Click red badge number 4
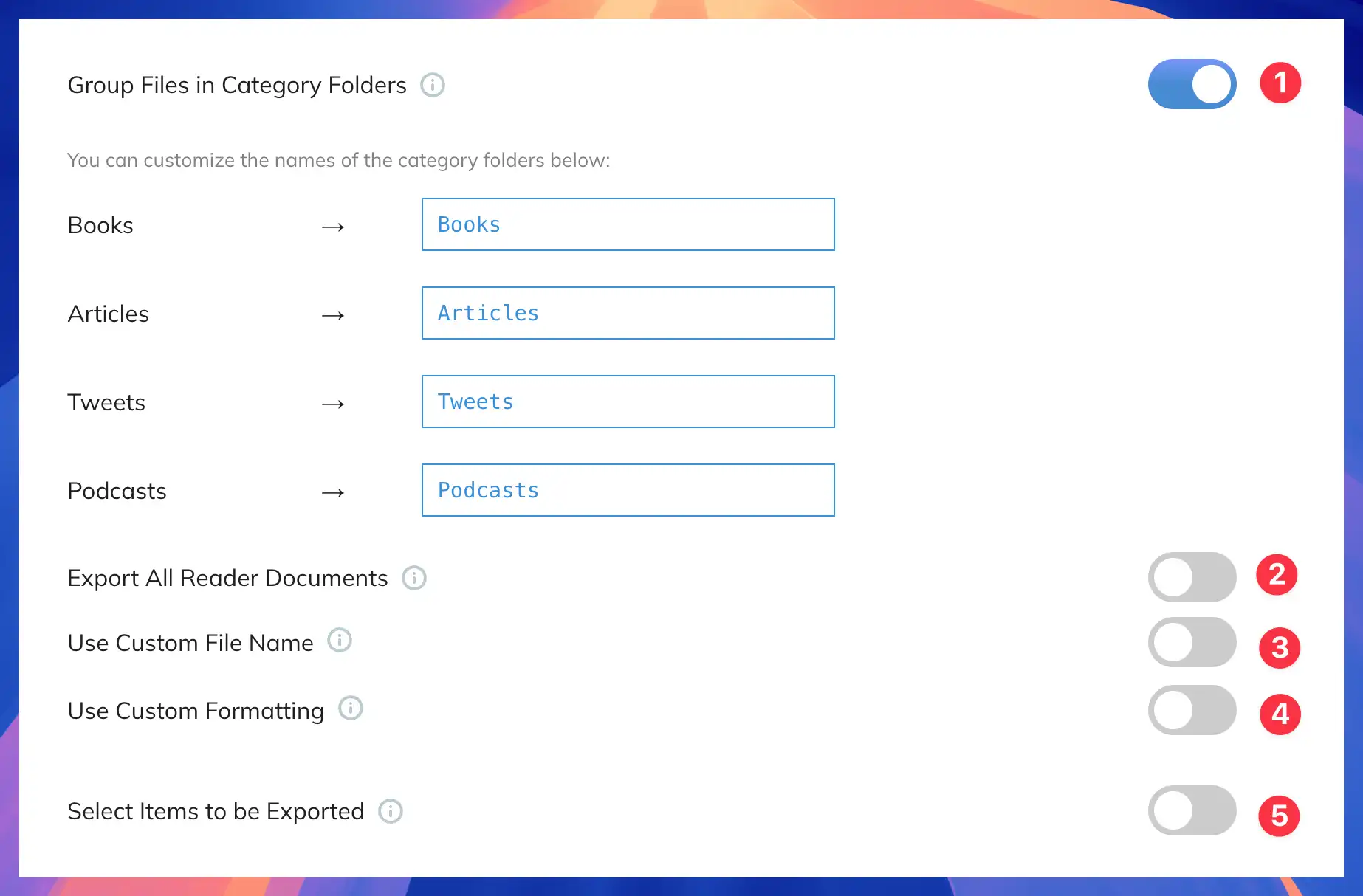Viewport: 1363px width, 896px height. [x=1280, y=714]
